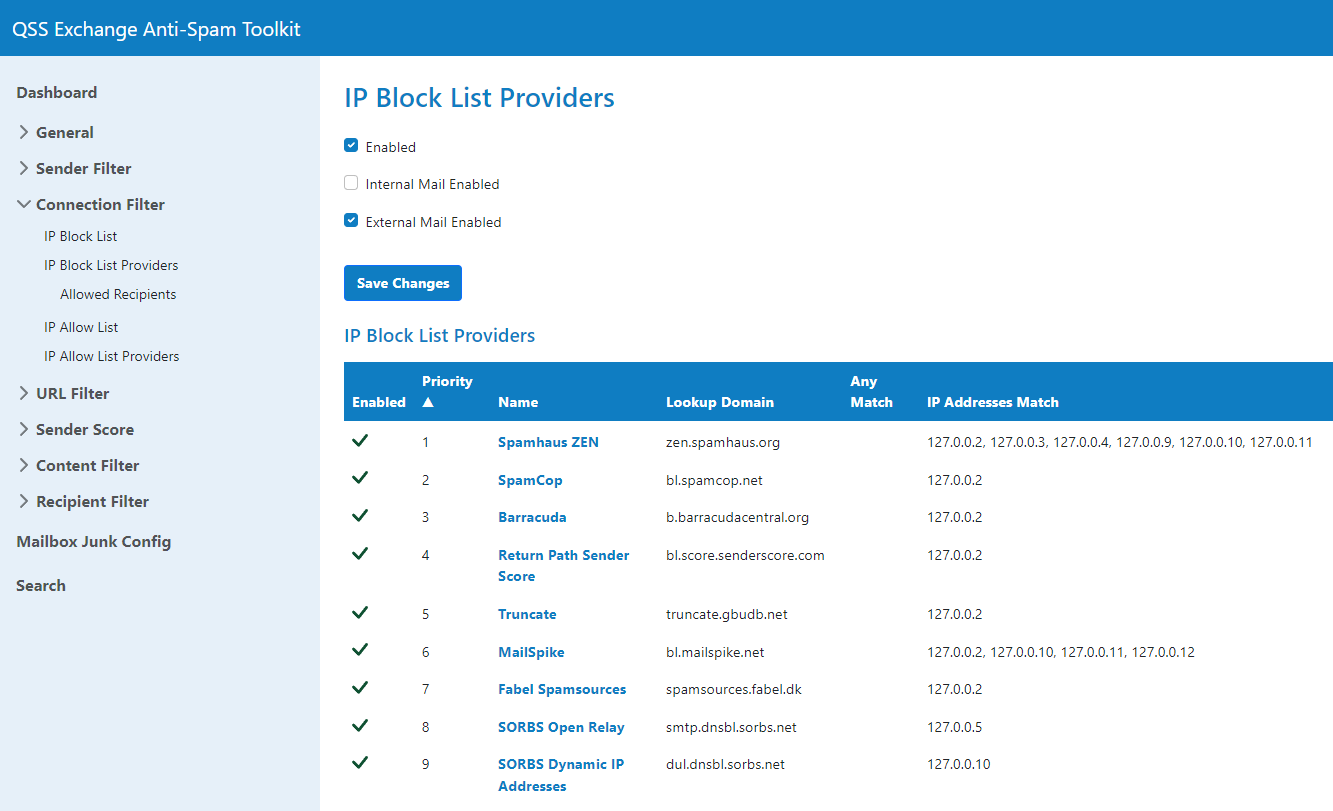Open SORBS Dynamic IP Addresses link

(x=561, y=775)
